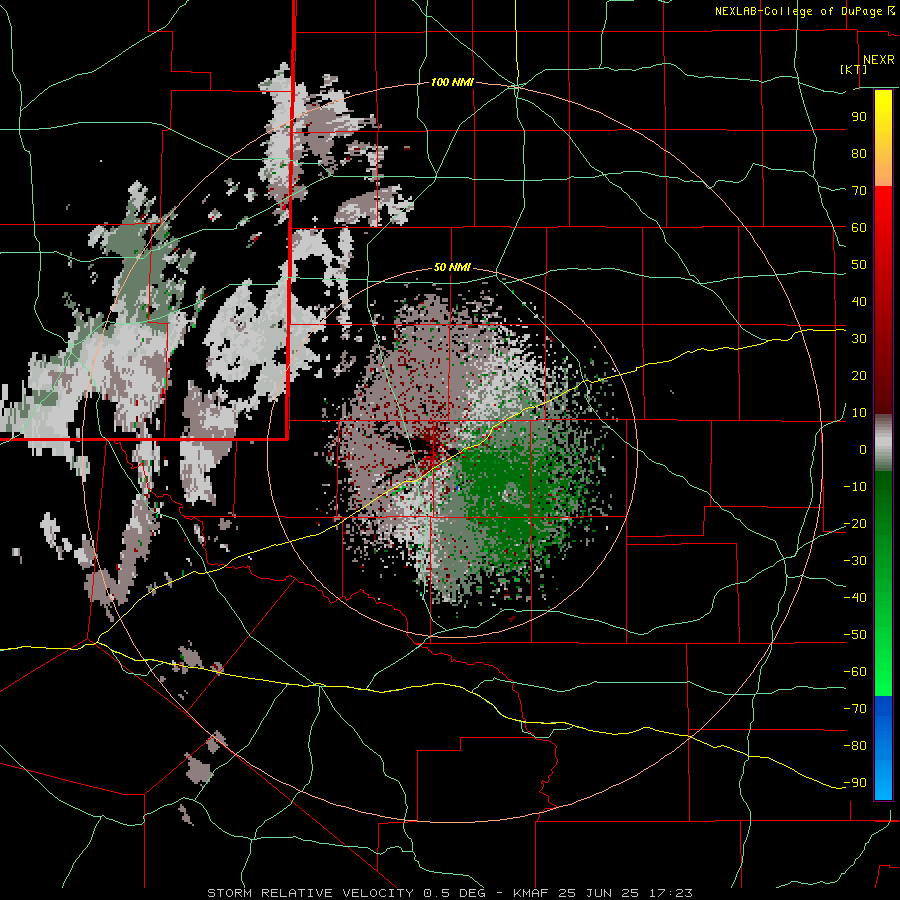
Task: Click the [KT] units label
Action: [x=854, y=69]
